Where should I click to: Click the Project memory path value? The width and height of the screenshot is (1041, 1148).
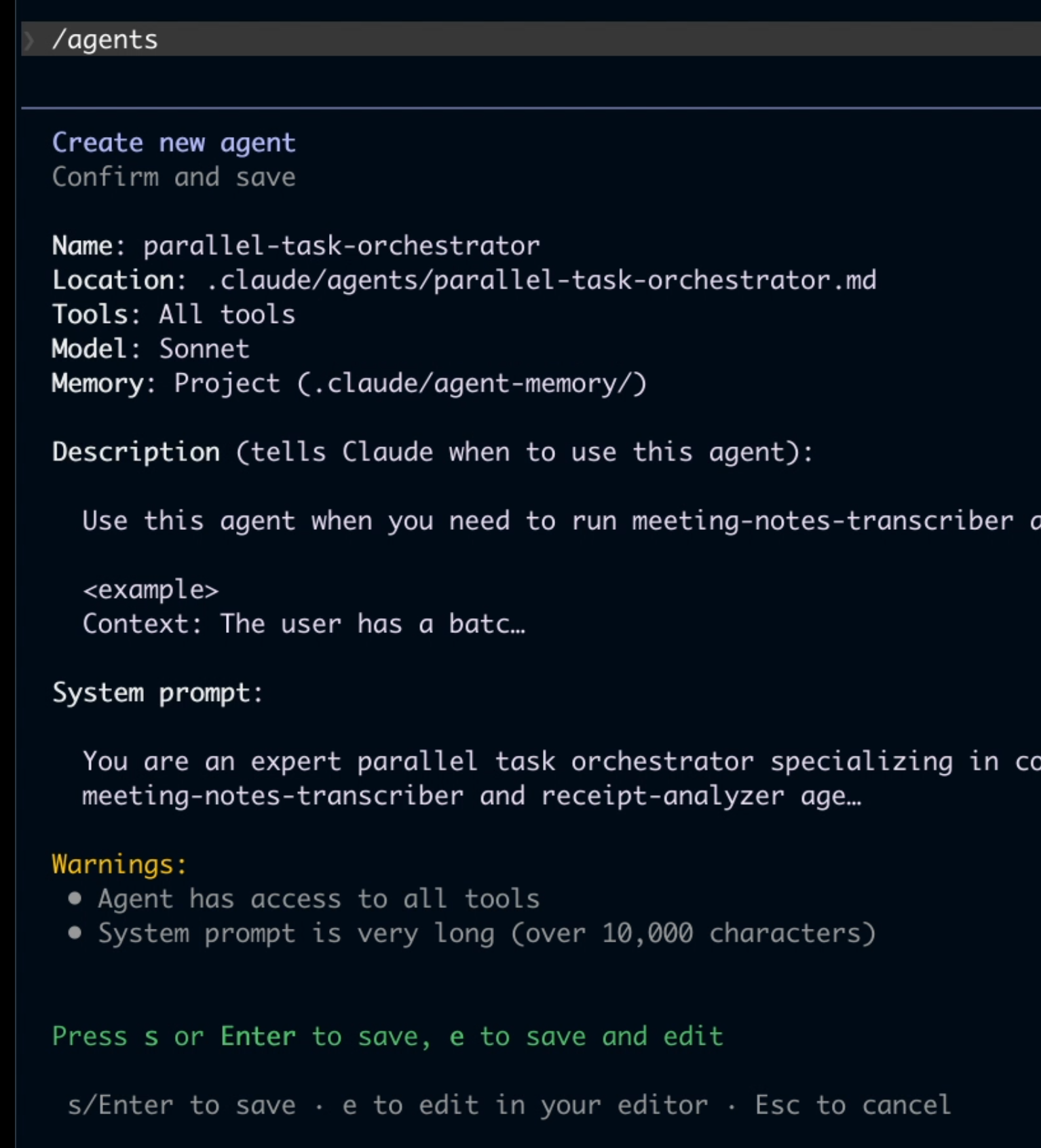411,383
